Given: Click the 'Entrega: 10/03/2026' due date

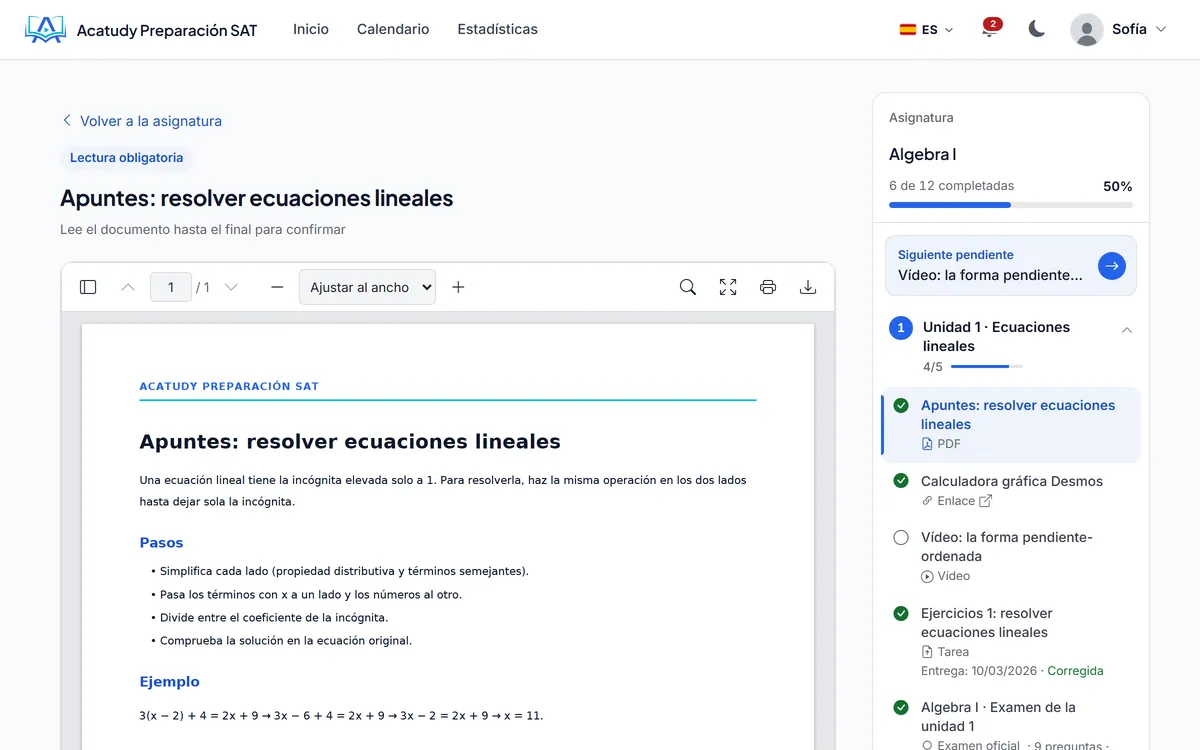Looking at the screenshot, I should tap(979, 671).
